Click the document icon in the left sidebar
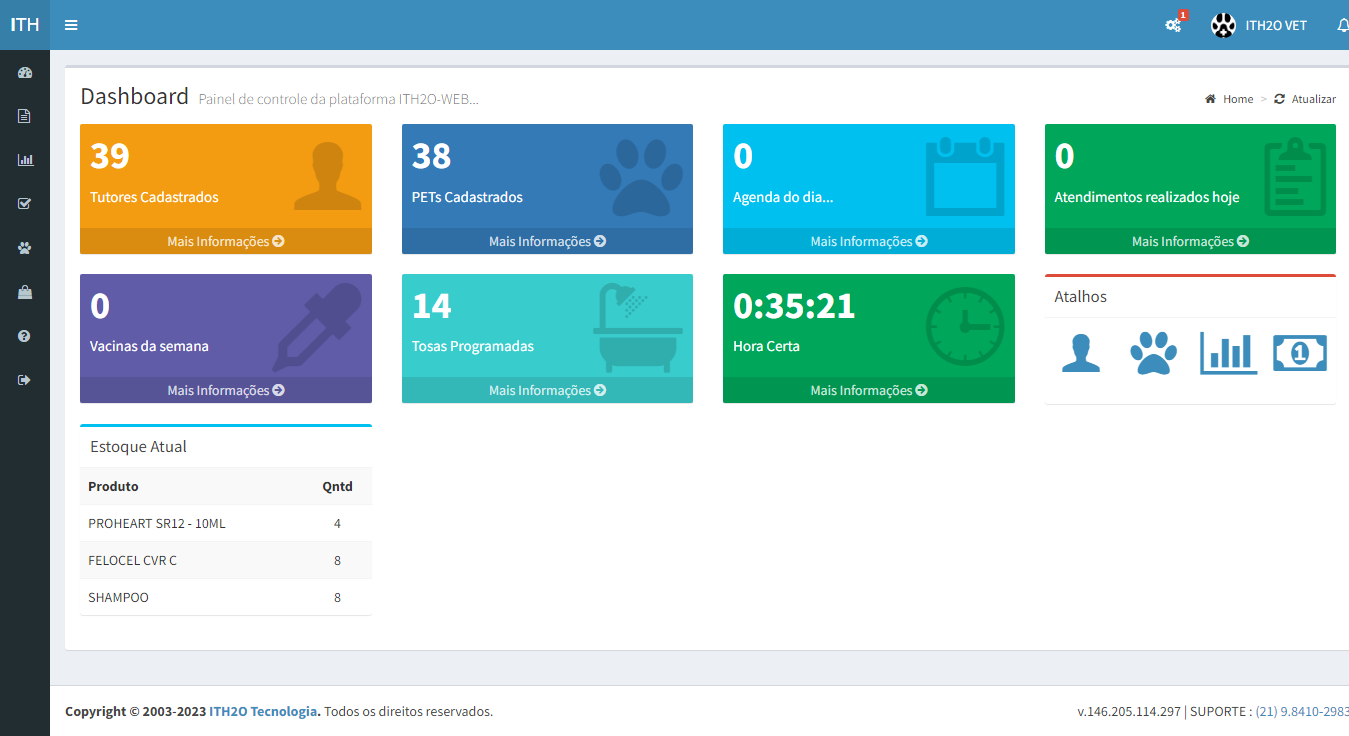The width and height of the screenshot is (1349, 736). (x=24, y=115)
